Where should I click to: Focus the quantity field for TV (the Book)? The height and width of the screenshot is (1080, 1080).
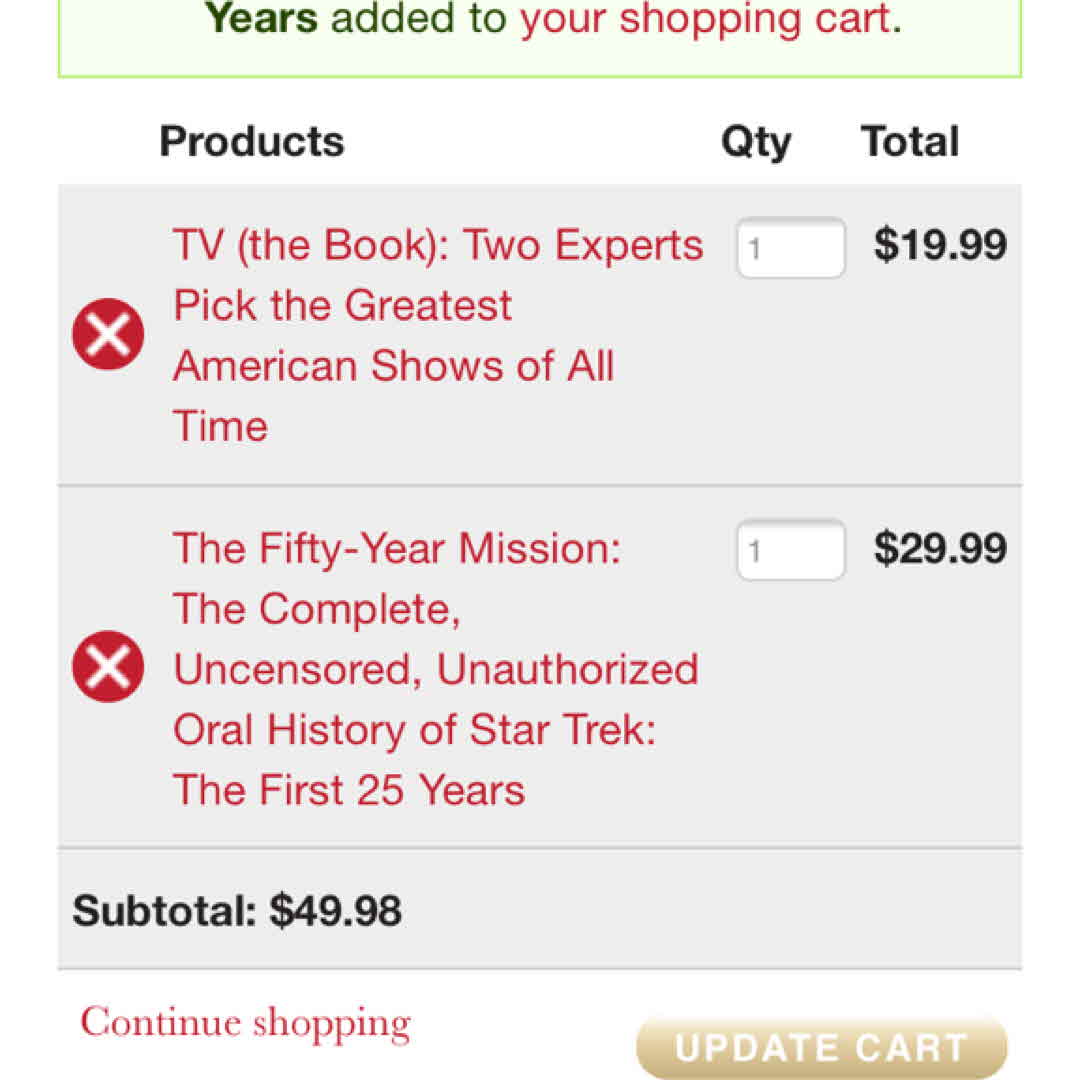[791, 247]
